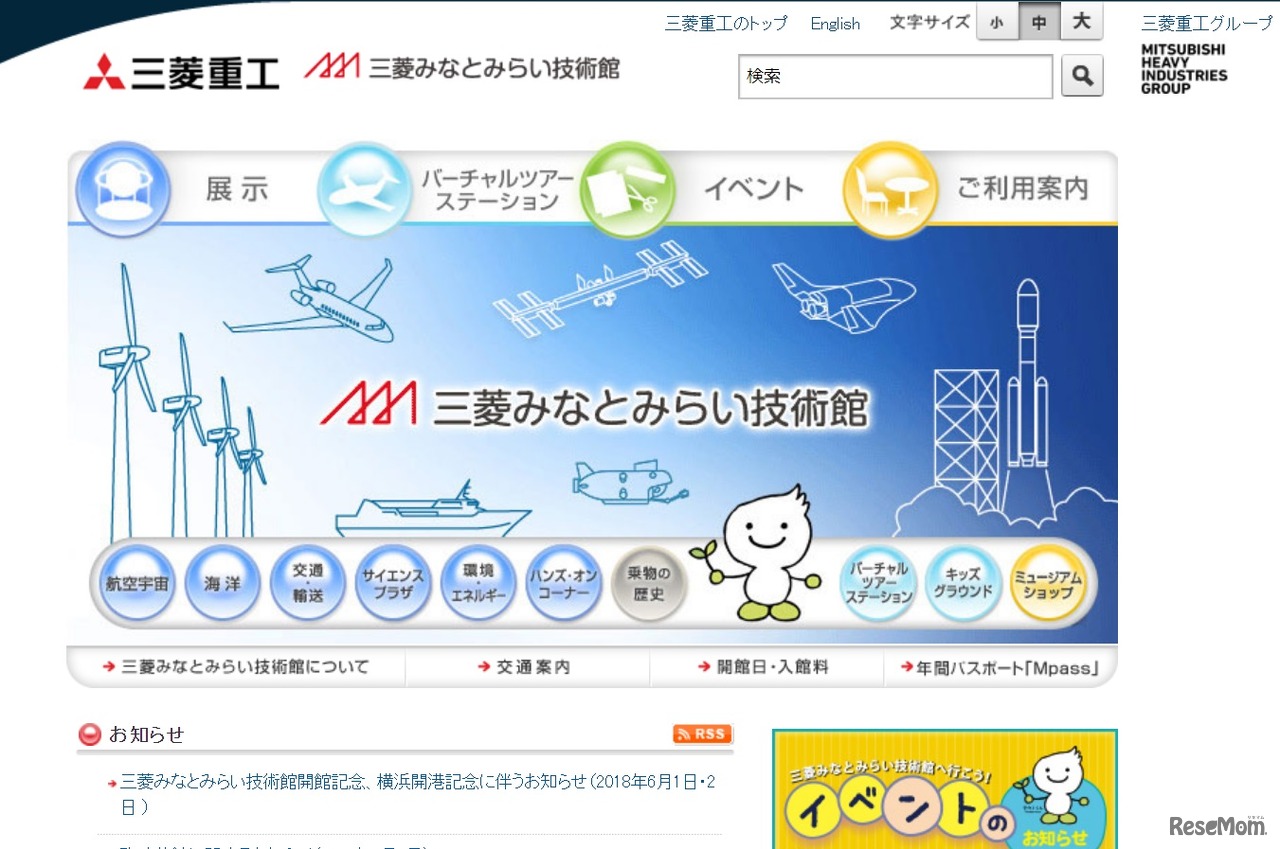Set text size to 中
This screenshot has height=849, width=1280.
1039,22
